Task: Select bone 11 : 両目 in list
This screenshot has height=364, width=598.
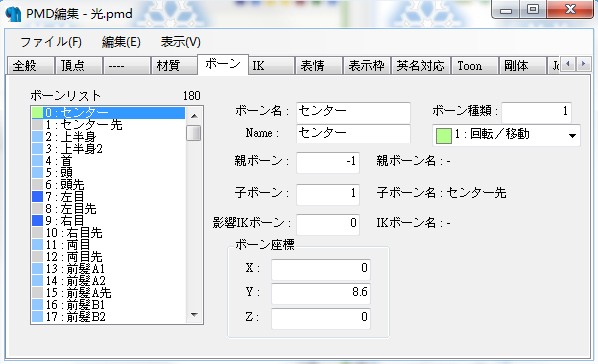Action: coord(108,245)
